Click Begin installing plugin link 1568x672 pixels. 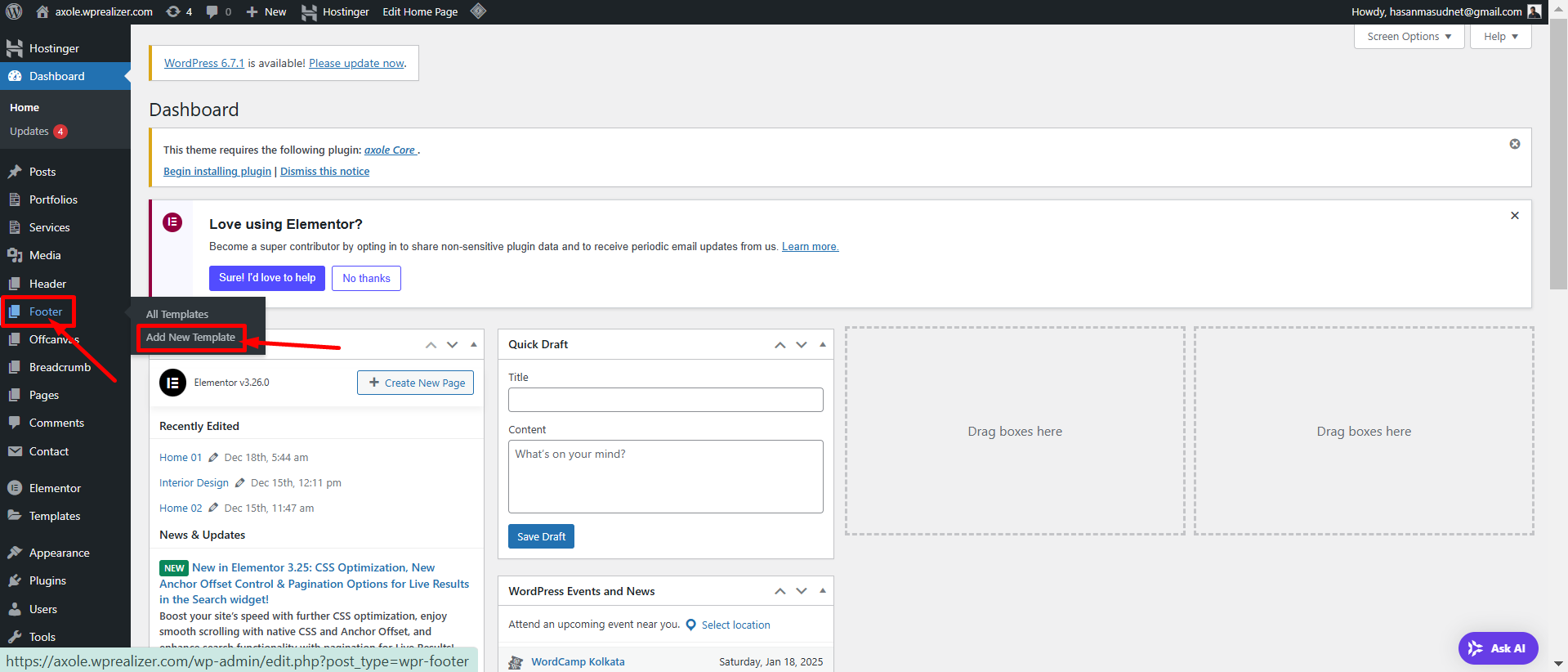click(217, 171)
